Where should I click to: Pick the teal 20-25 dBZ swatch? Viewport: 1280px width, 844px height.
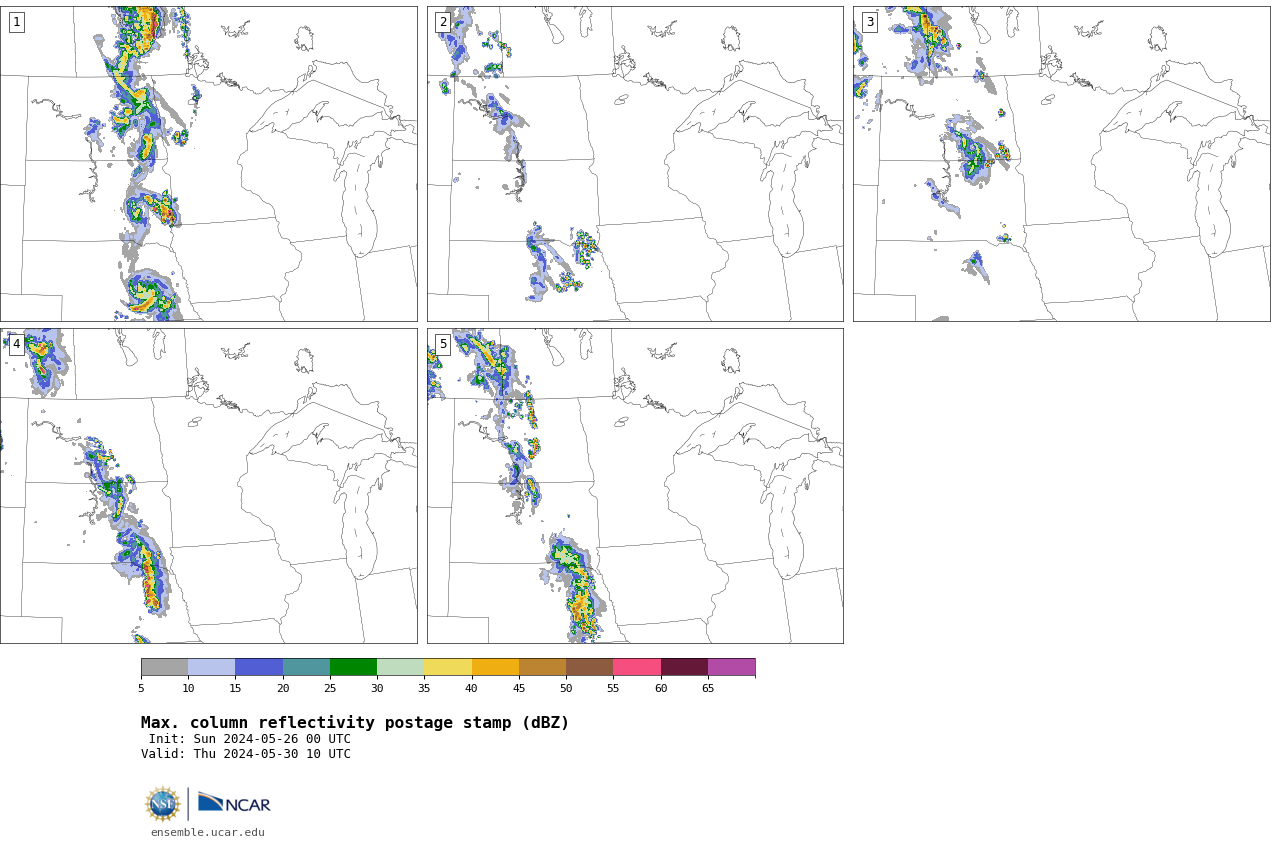[x=306, y=667]
